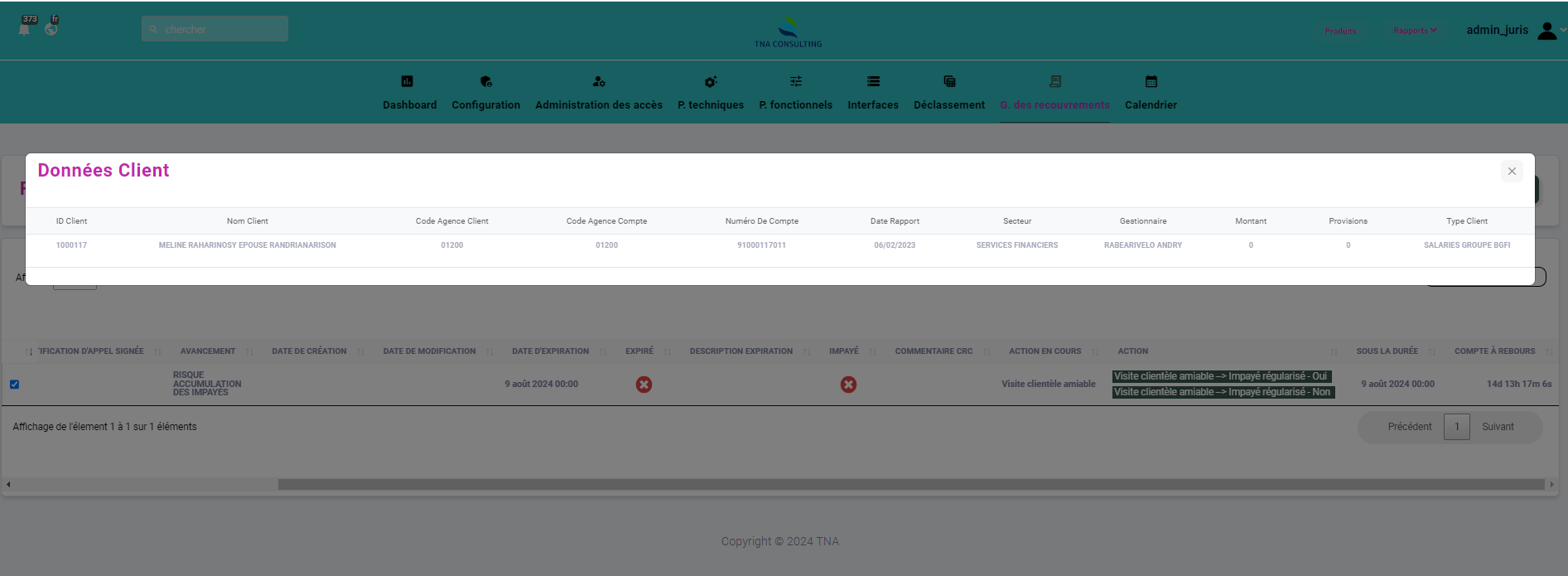Click the chercher search field
1568x576 pixels.
pyautogui.click(x=215, y=29)
